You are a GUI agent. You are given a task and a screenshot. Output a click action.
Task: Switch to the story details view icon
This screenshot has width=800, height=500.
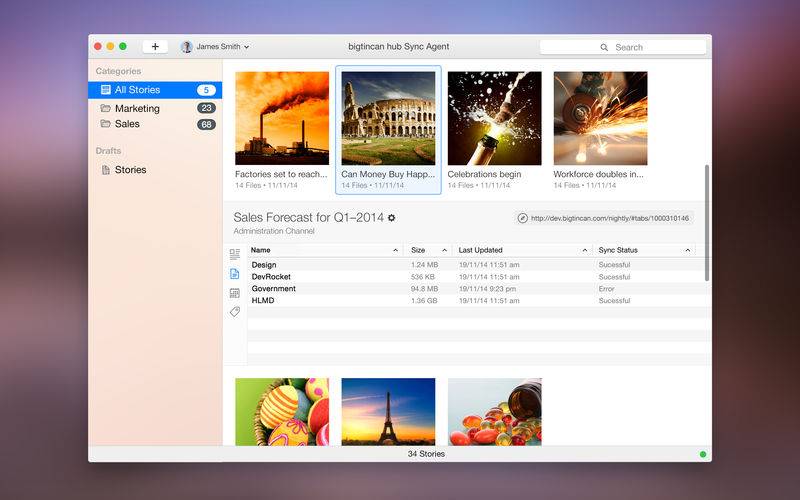tap(235, 254)
